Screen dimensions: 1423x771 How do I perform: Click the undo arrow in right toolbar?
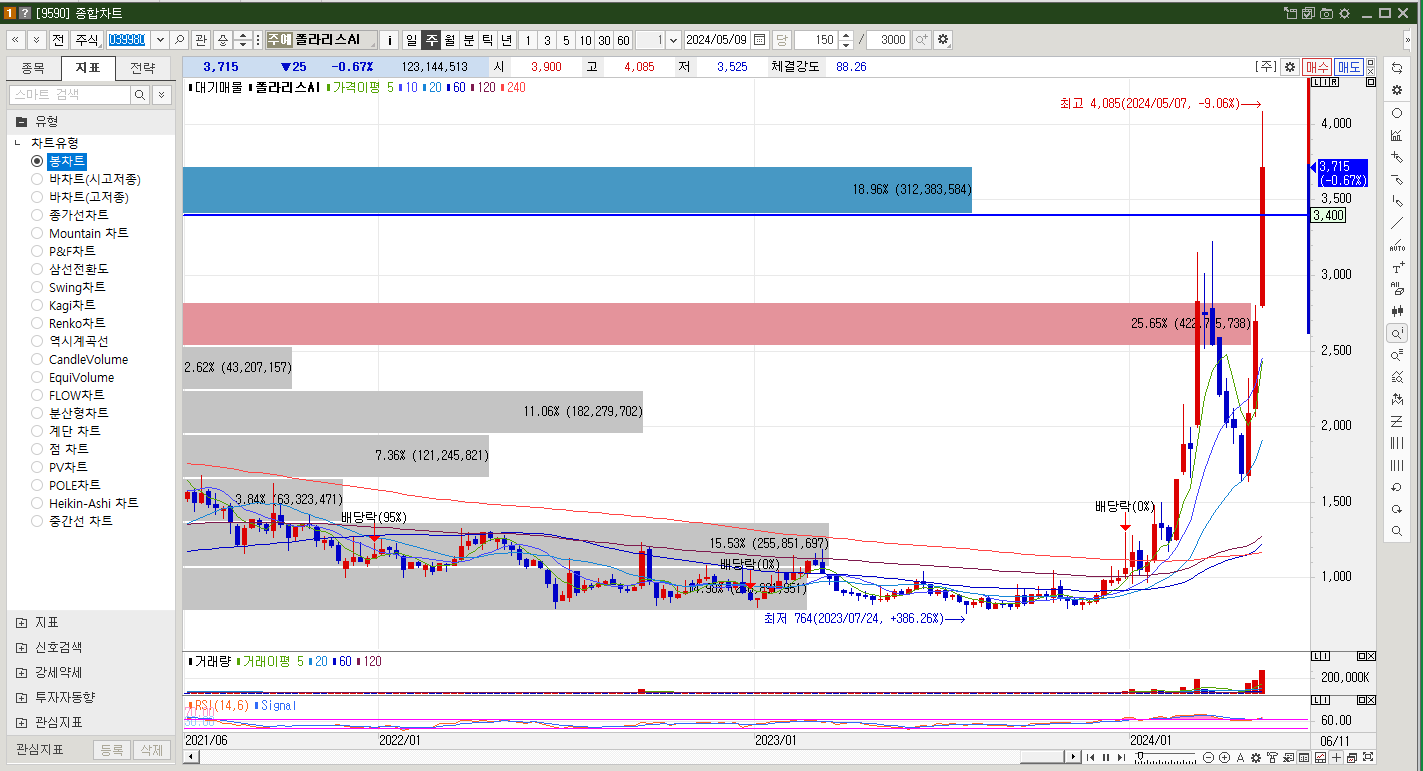click(1397, 487)
